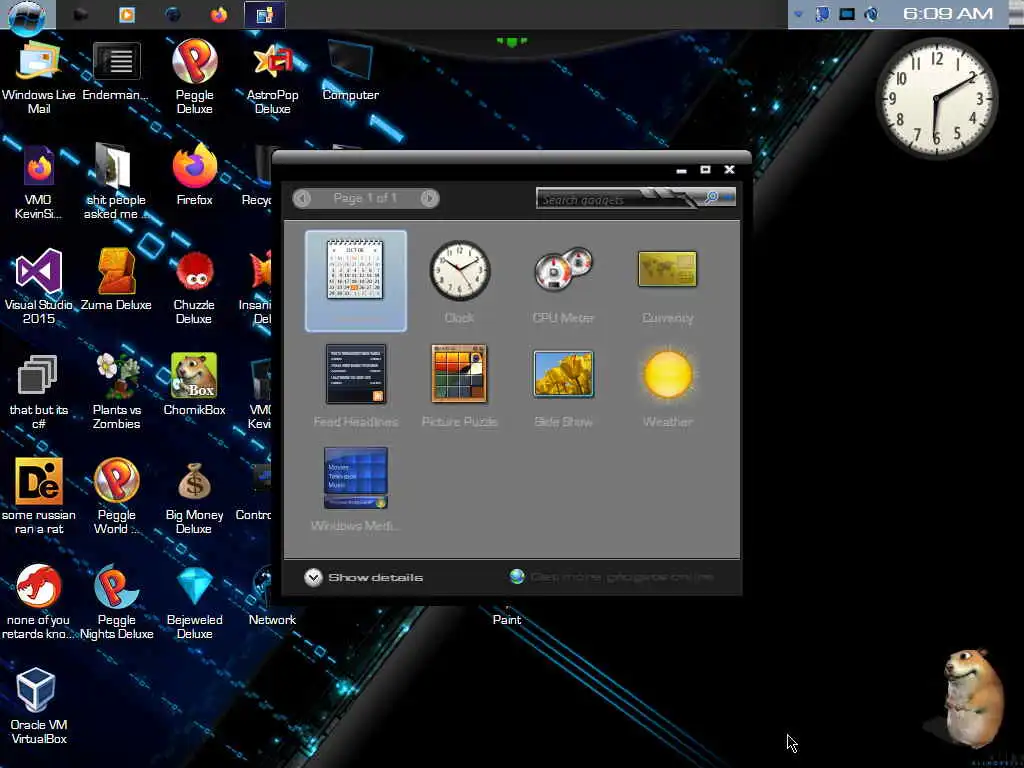Maximize the gadget gallery window
Viewport: 1024px width, 768px height.
(x=705, y=169)
